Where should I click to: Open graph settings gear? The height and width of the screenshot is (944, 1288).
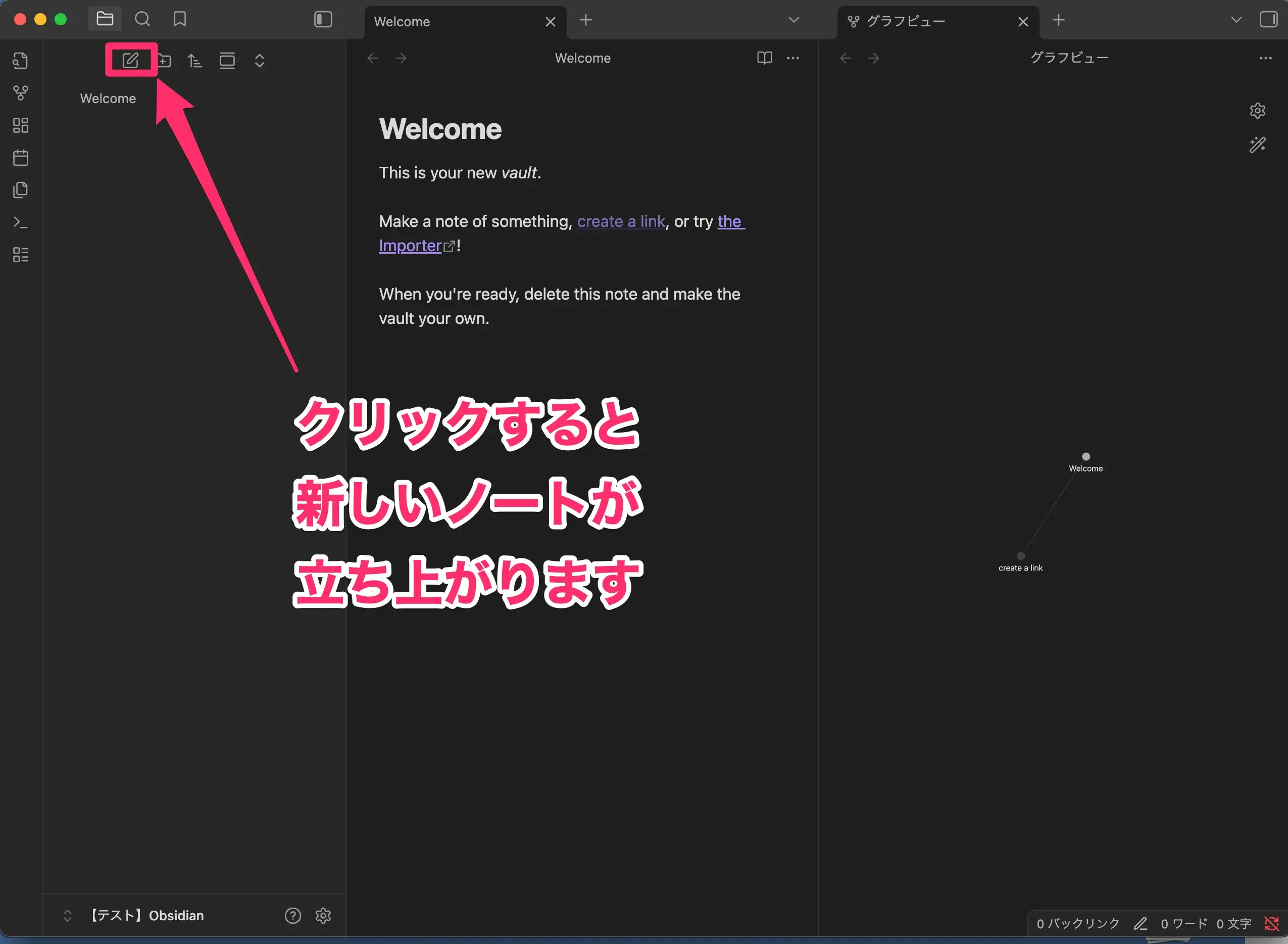pos(1258,111)
